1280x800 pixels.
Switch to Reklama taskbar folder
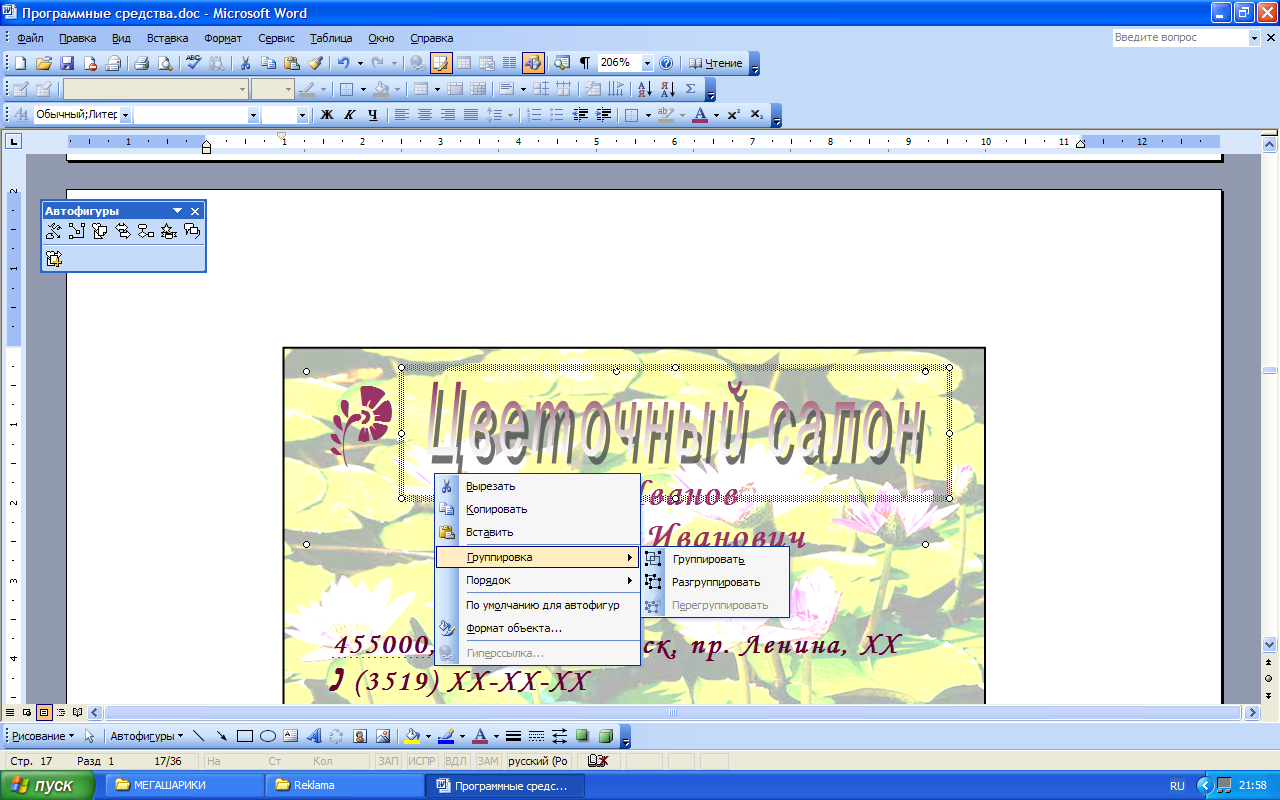(345, 785)
